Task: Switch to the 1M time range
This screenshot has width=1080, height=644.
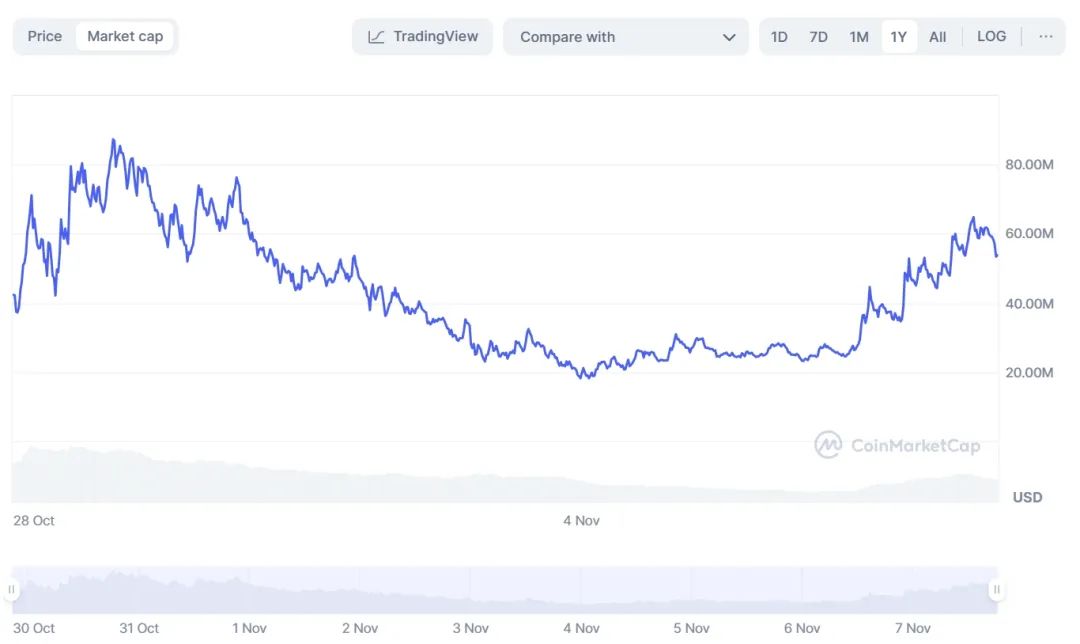Action: coord(859,37)
